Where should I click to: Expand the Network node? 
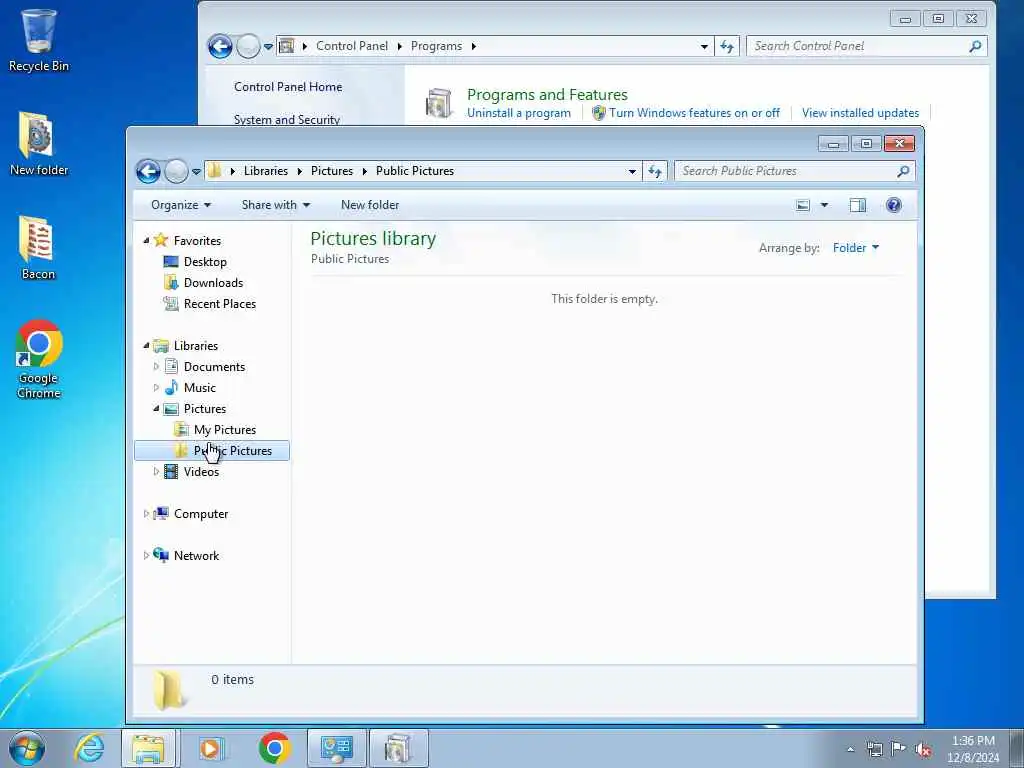(146, 556)
